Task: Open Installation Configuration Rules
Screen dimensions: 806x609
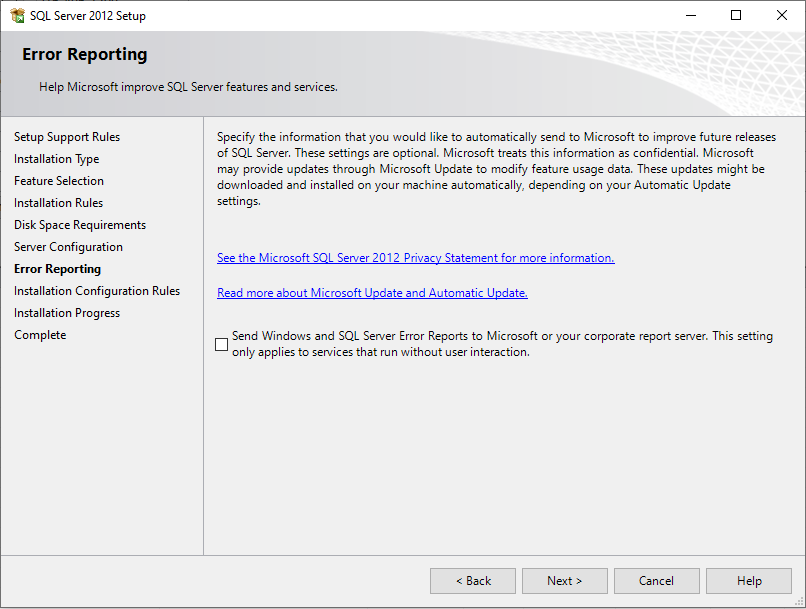Action: [x=97, y=290]
